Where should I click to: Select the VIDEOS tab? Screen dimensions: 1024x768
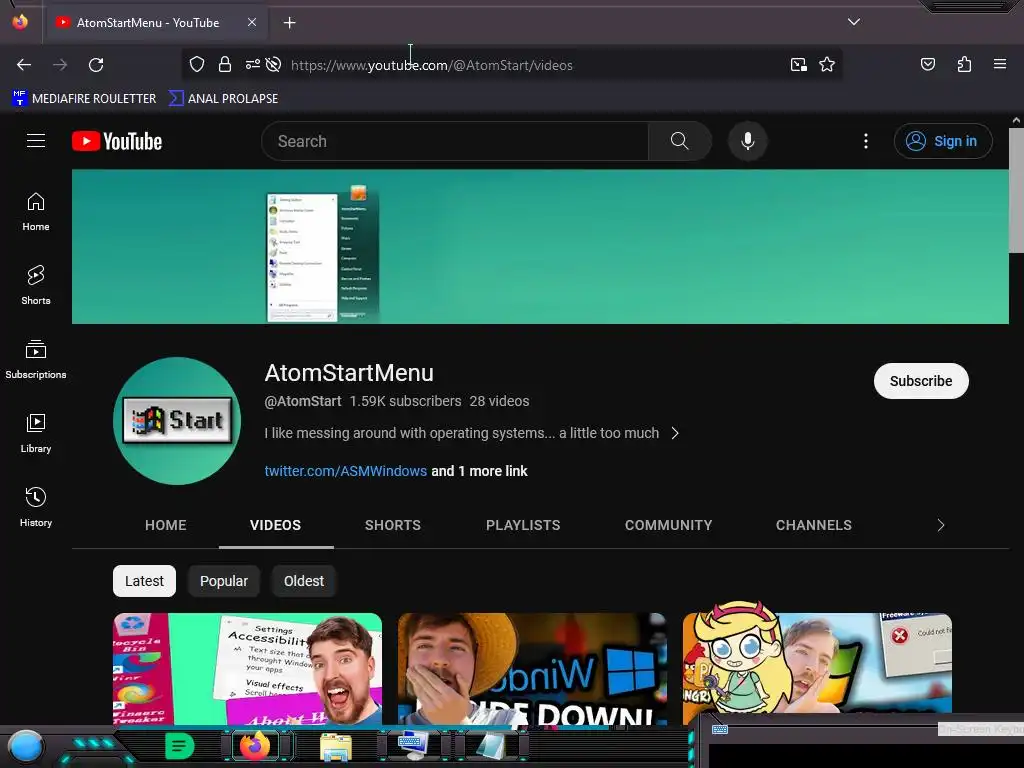coord(276,525)
